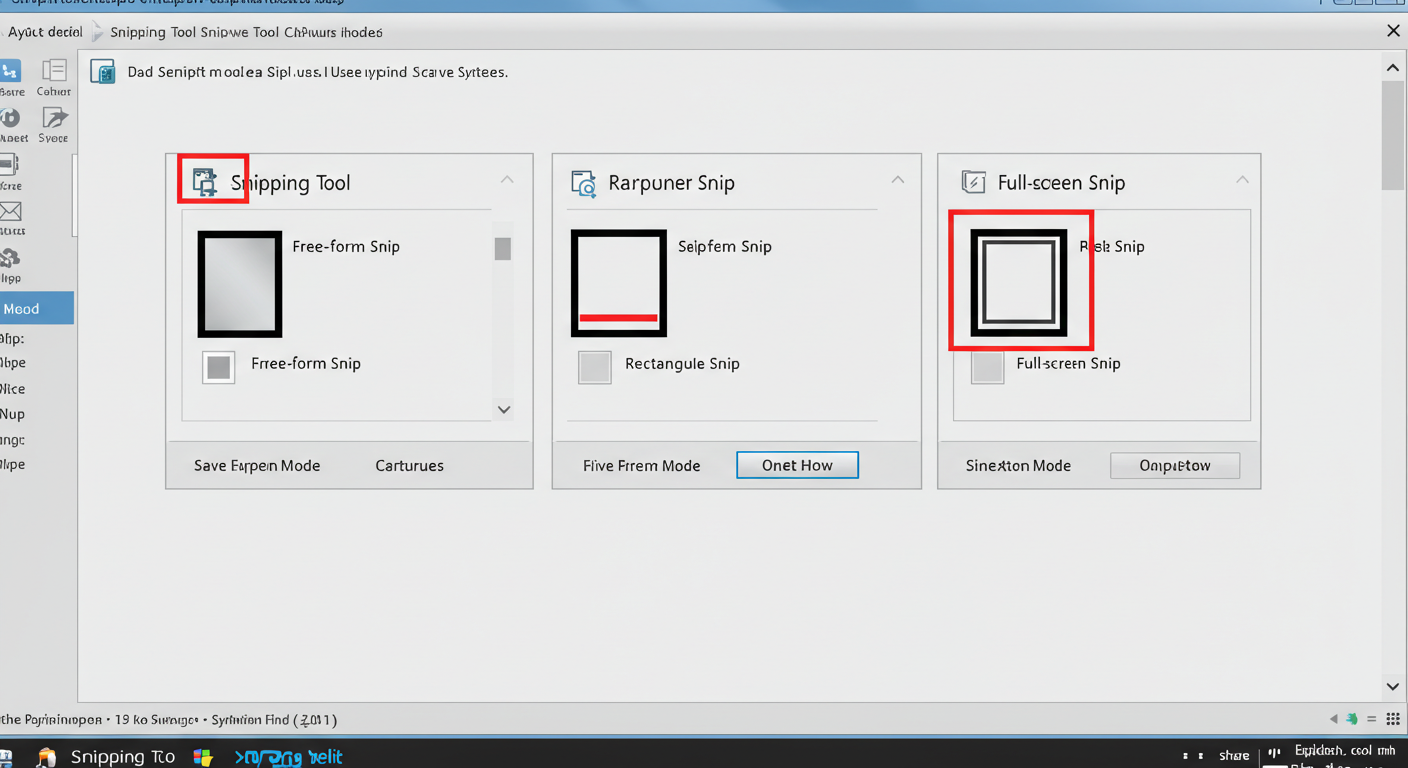The height and width of the screenshot is (768, 1408).
Task: Click the scrollbar thumb inside the Snipping Tool card
Action: (503, 249)
